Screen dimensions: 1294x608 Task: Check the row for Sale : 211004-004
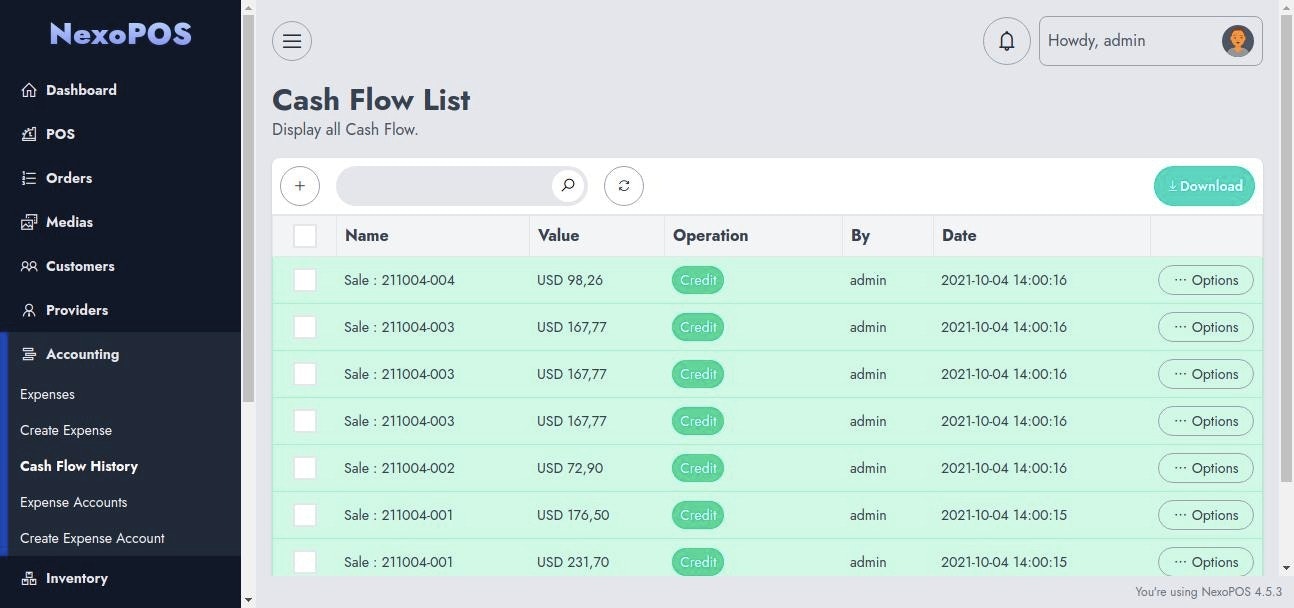pos(305,280)
